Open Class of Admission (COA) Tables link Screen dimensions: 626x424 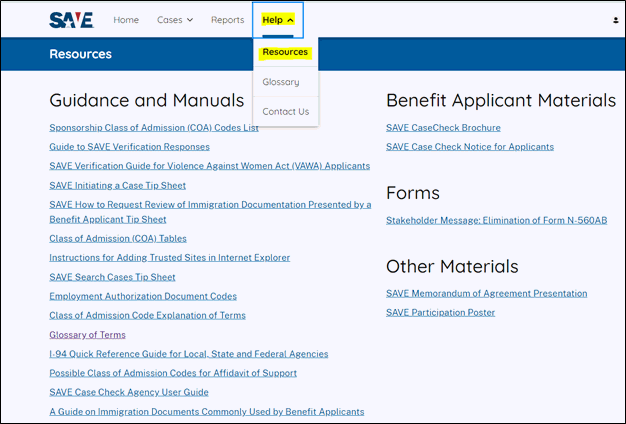tap(118, 239)
